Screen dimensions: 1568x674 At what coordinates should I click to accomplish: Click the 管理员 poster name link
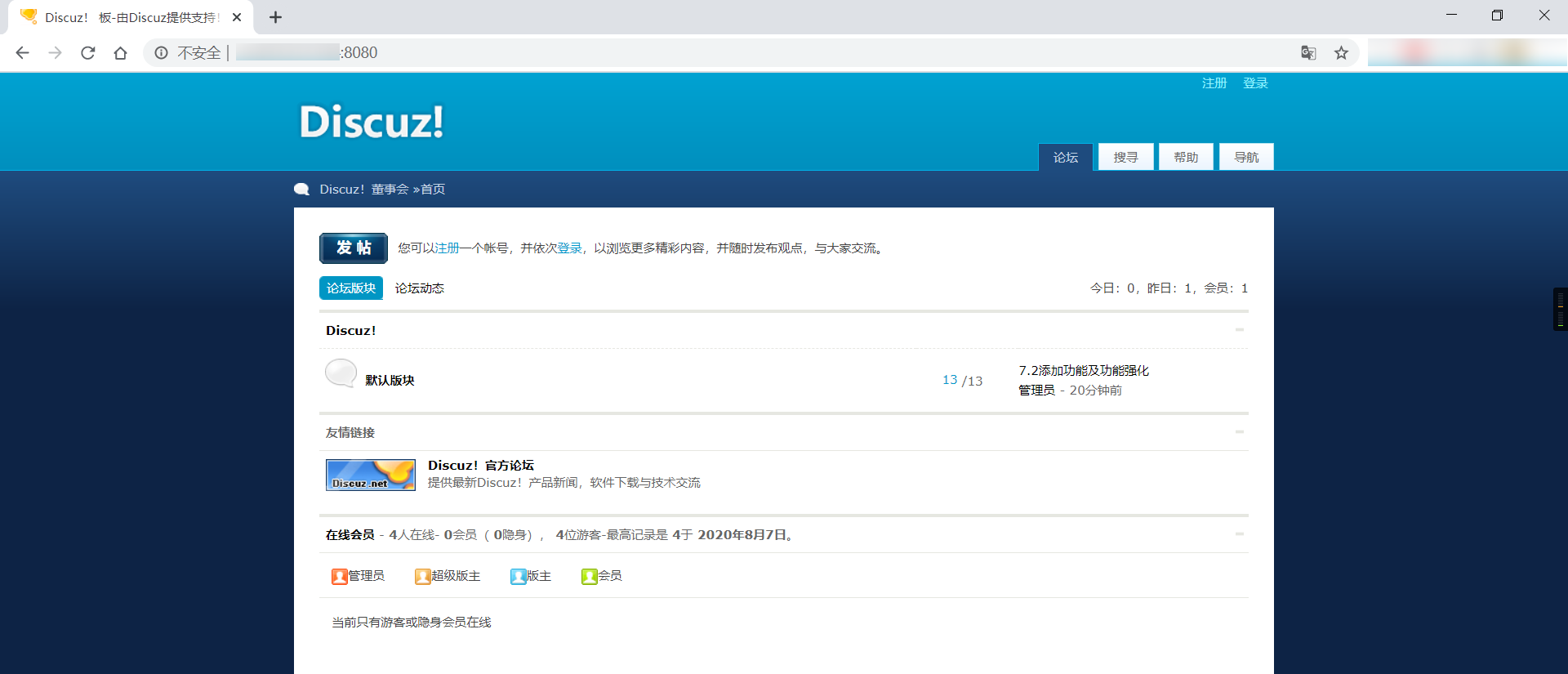click(1036, 391)
